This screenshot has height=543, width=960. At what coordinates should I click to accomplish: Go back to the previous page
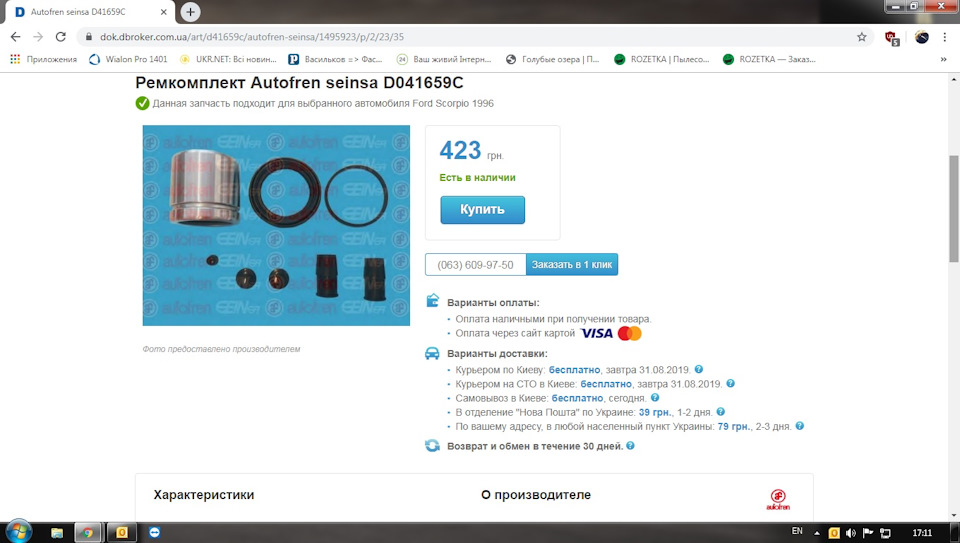pos(15,37)
